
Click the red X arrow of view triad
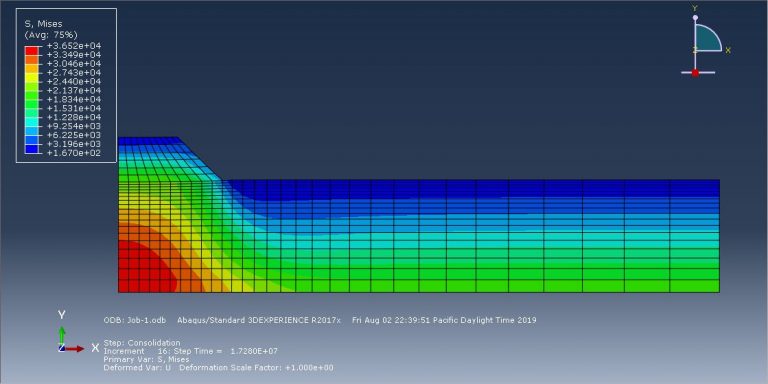point(75,349)
